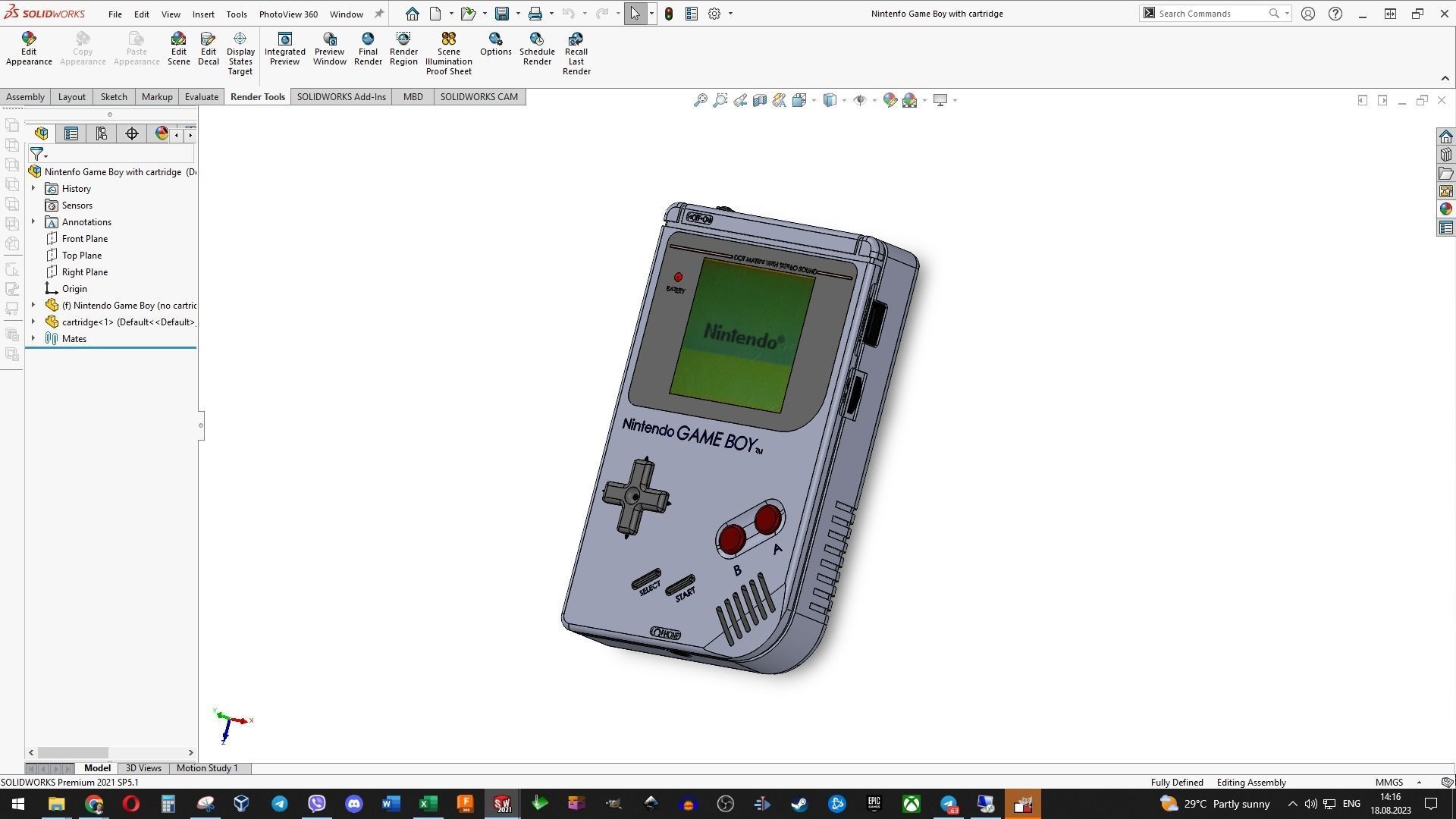Choose the Render Region tool
The image size is (1456, 819).
tap(403, 49)
